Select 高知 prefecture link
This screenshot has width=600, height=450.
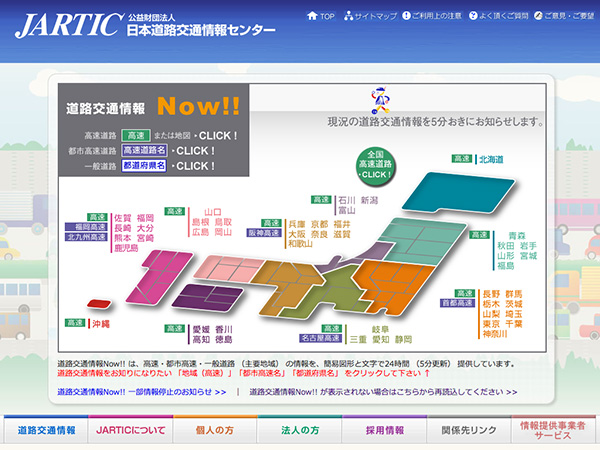[x=201, y=339]
